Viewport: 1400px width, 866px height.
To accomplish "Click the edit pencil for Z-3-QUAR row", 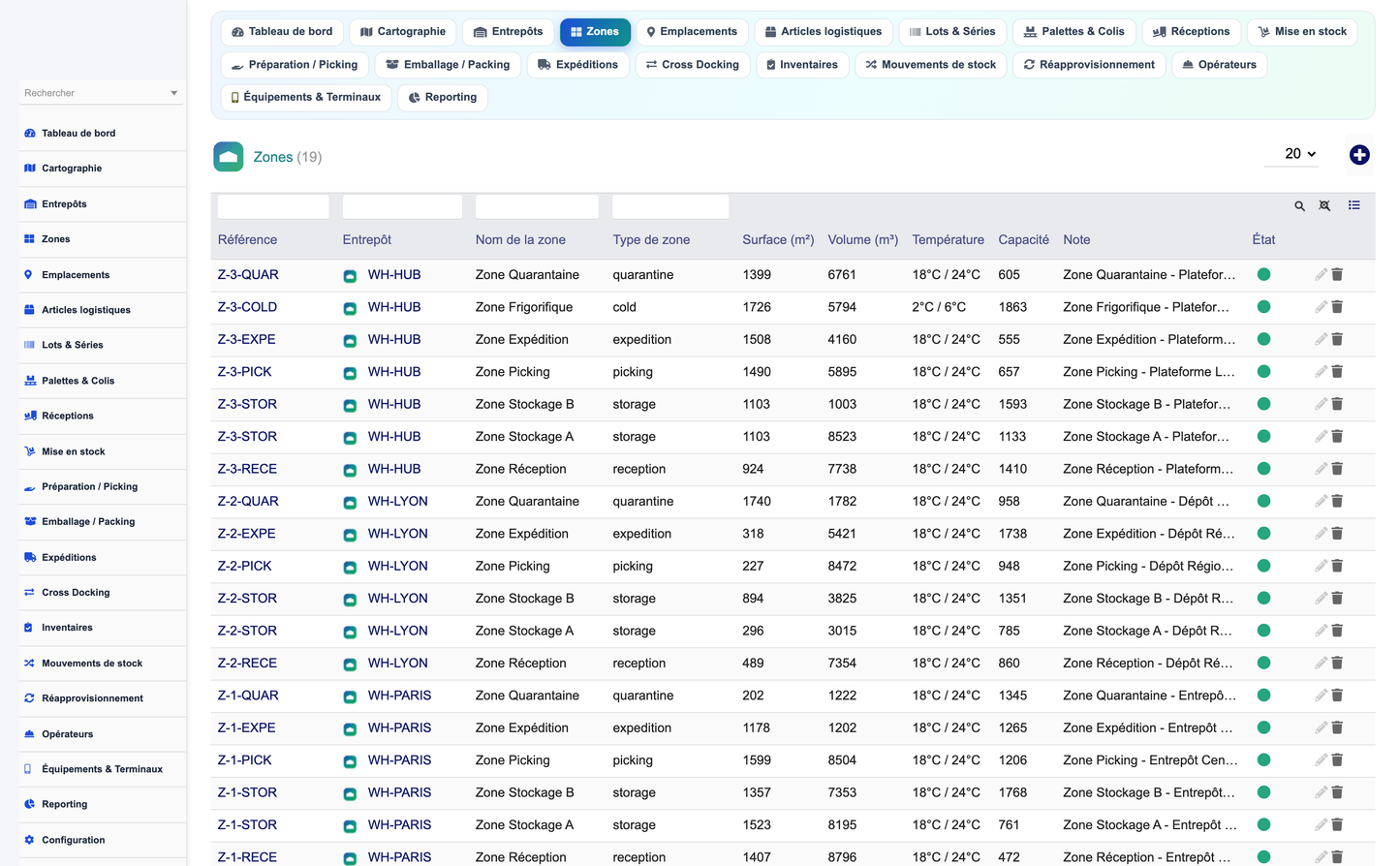I will coord(1321,275).
